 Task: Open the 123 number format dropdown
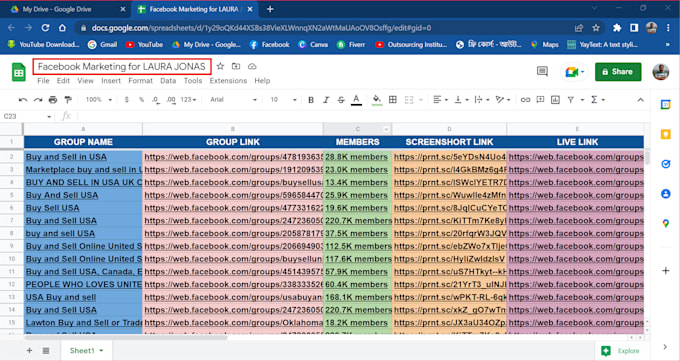point(188,100)
